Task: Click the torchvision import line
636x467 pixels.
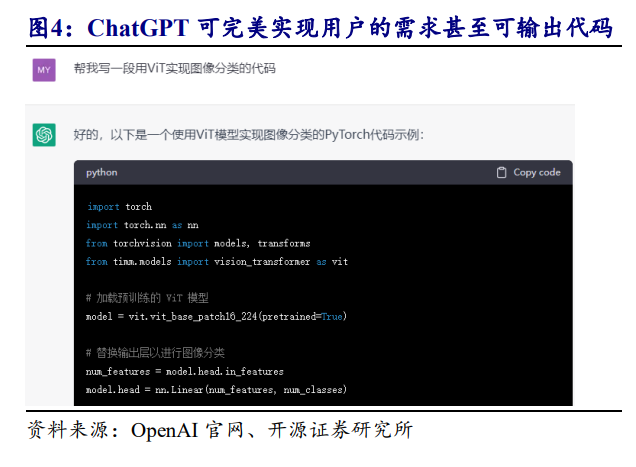Action: pos(198,243)
